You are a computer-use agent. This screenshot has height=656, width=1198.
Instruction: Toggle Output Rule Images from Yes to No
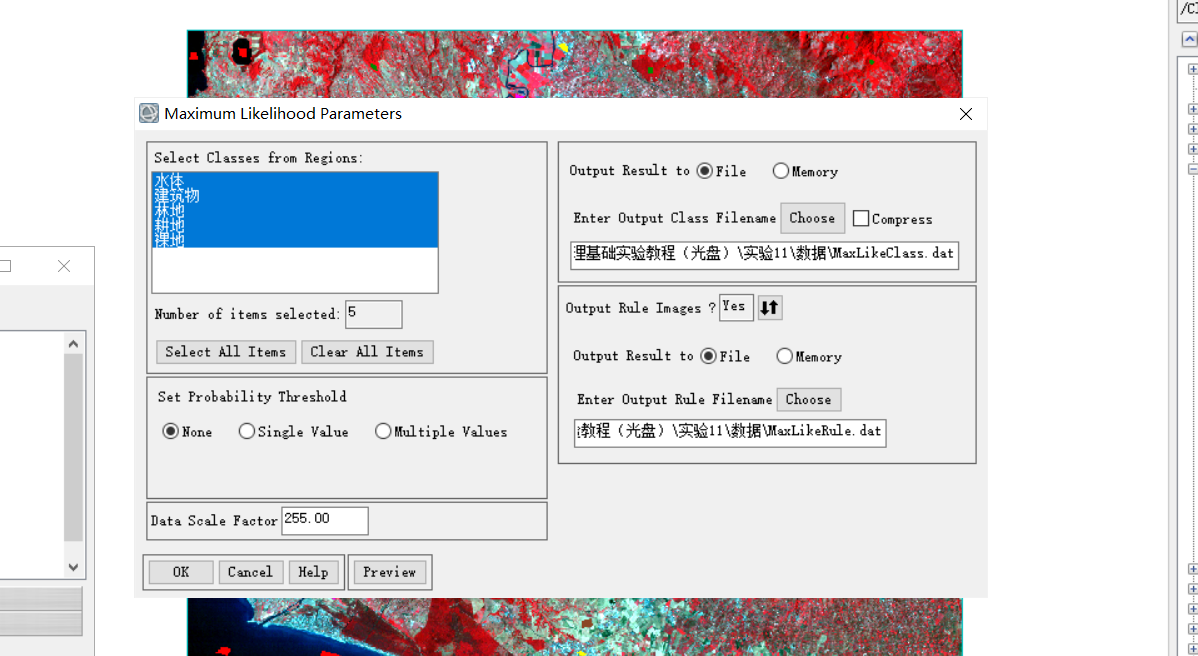click(735, 307)
